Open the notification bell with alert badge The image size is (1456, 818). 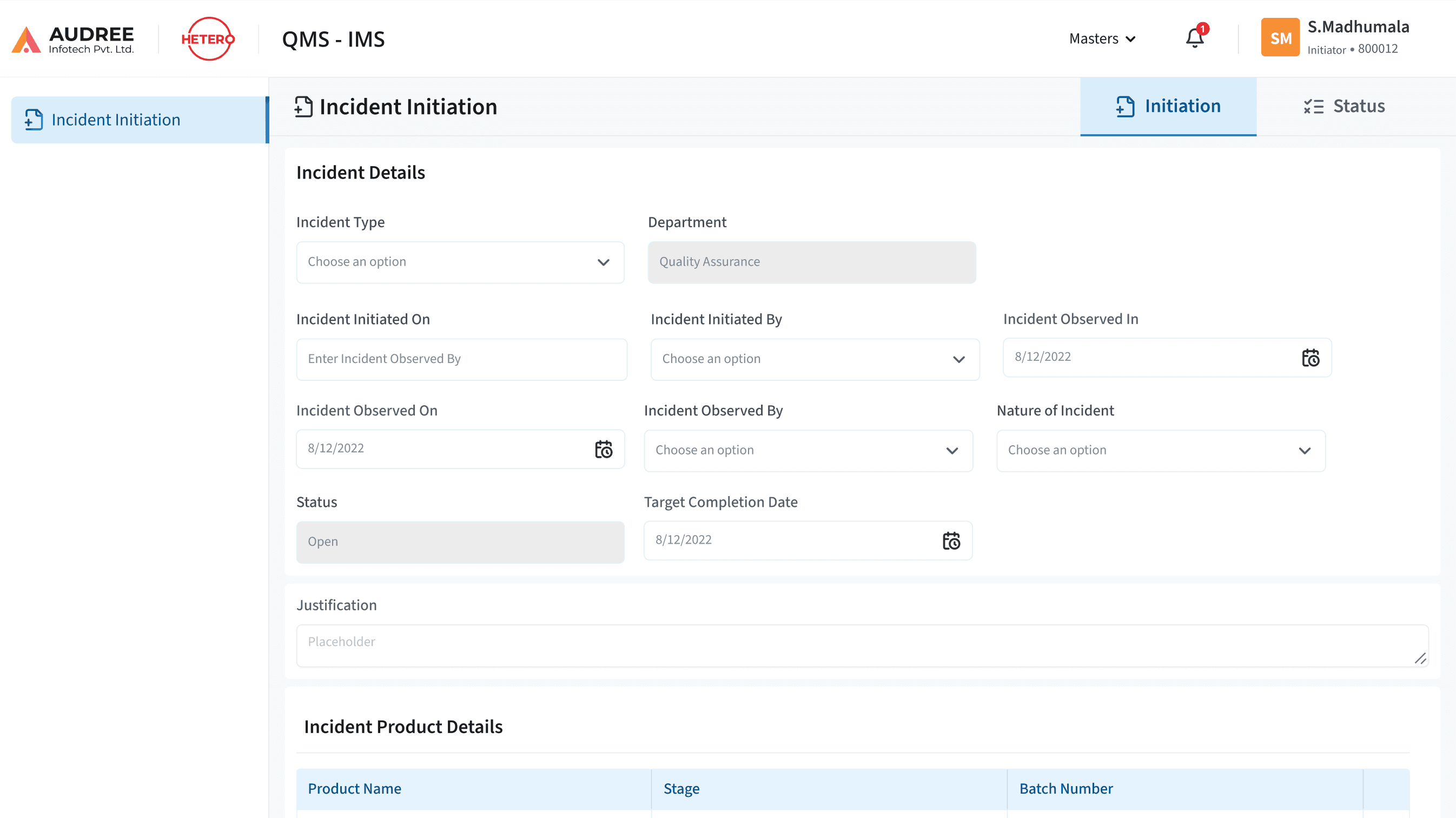click(x=1194, y=38)
